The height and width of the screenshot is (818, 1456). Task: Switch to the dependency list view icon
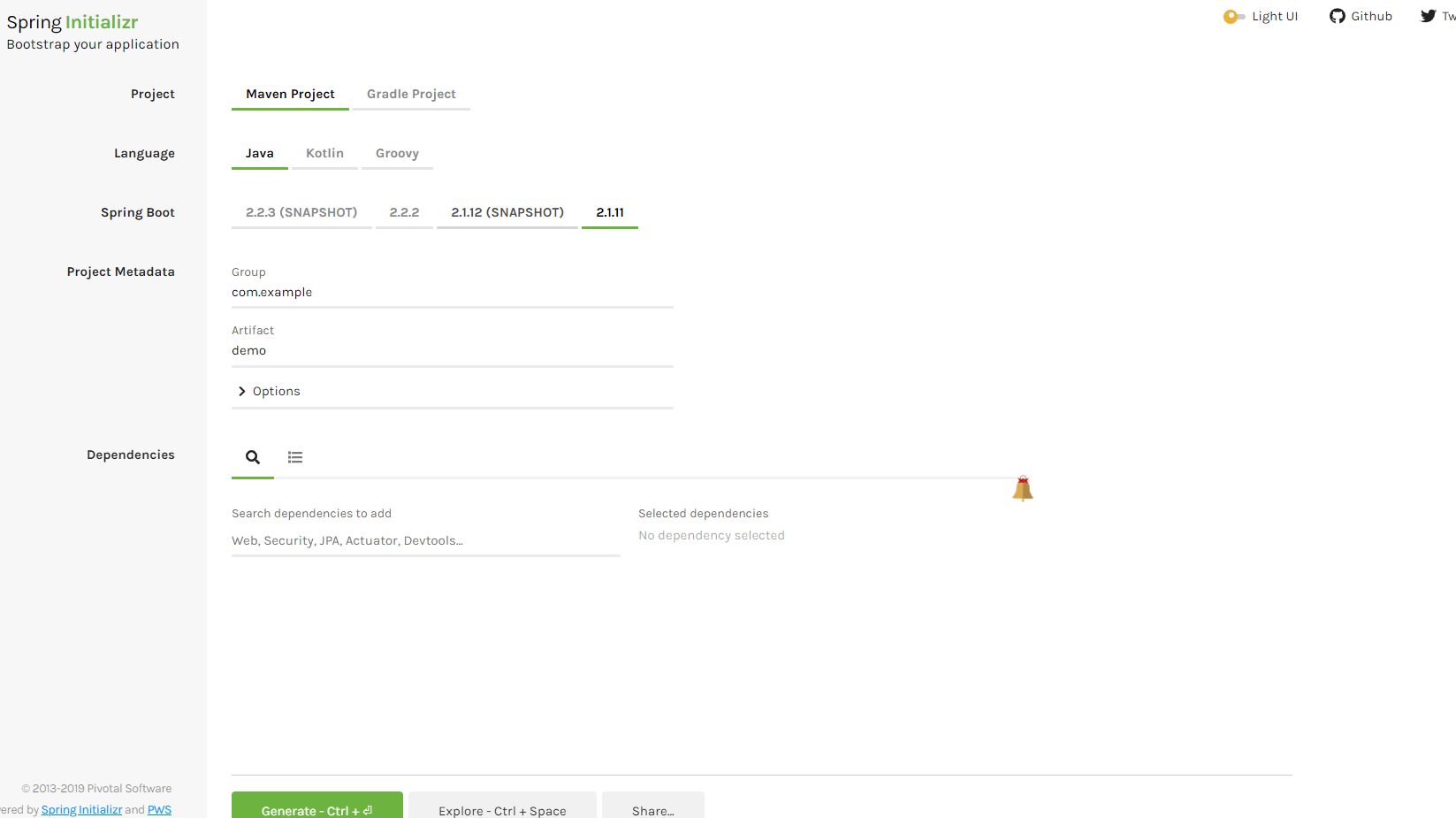tap(295, 457)
